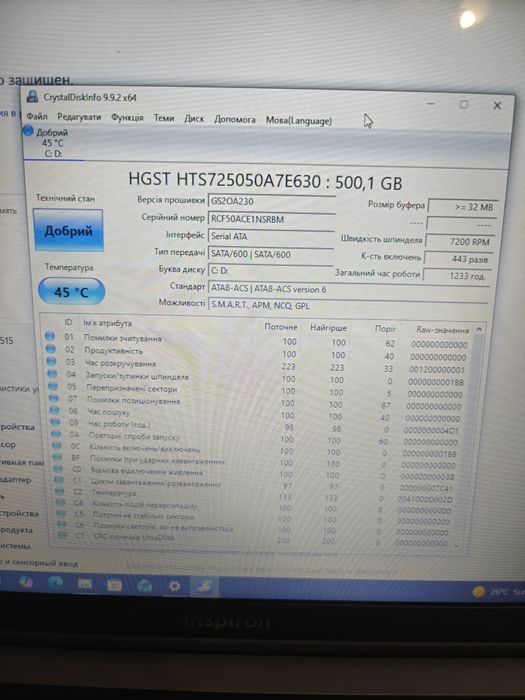Click the buffer size value >= 32 MB
Screen dimensions: 525x700
[x=462, y=207]
